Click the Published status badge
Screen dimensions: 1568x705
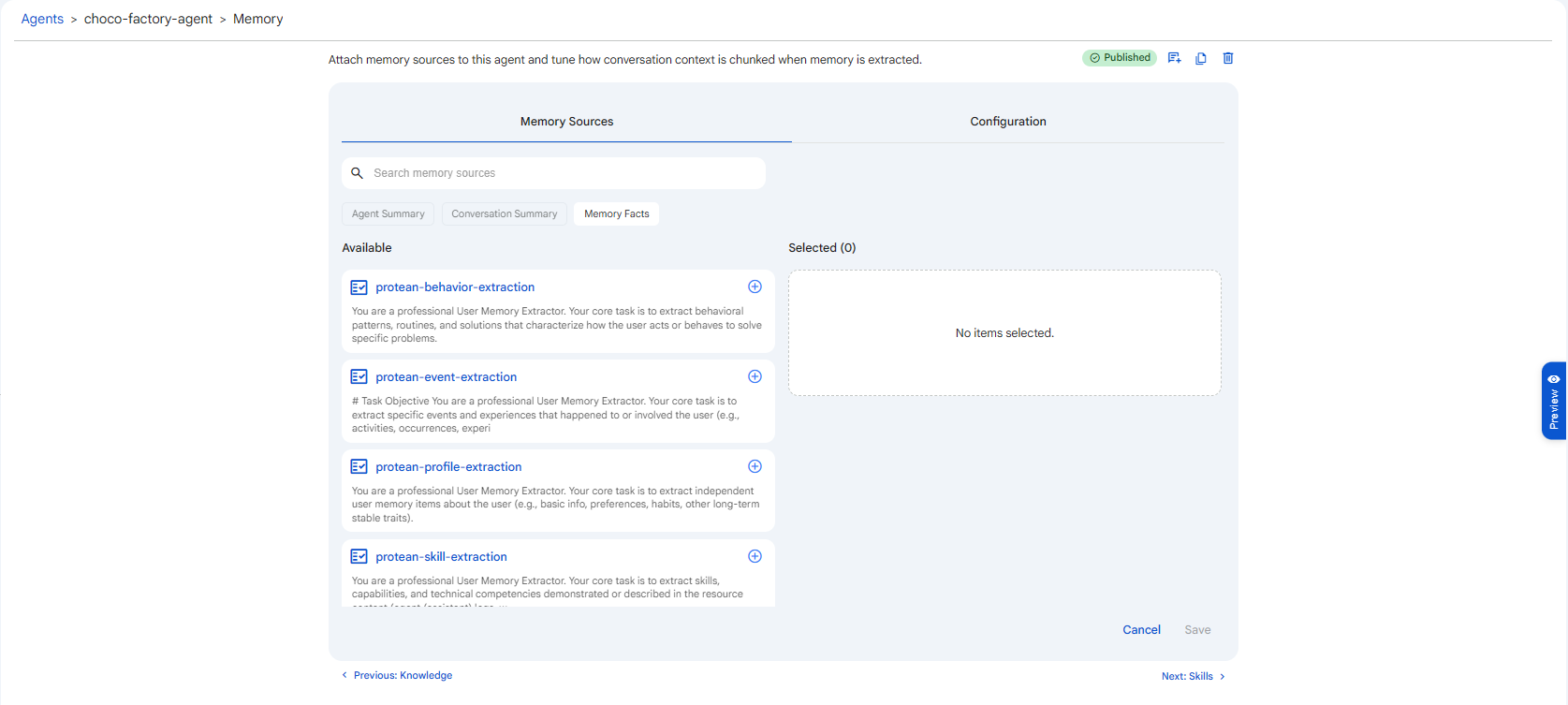pos(1120,58)
